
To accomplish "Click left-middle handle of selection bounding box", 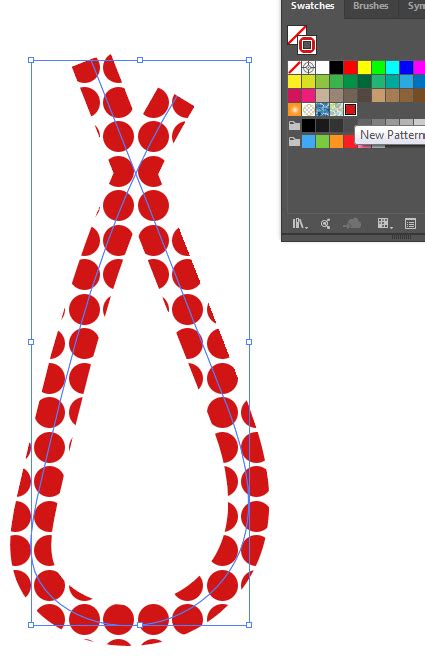I will tap(31, 342).
